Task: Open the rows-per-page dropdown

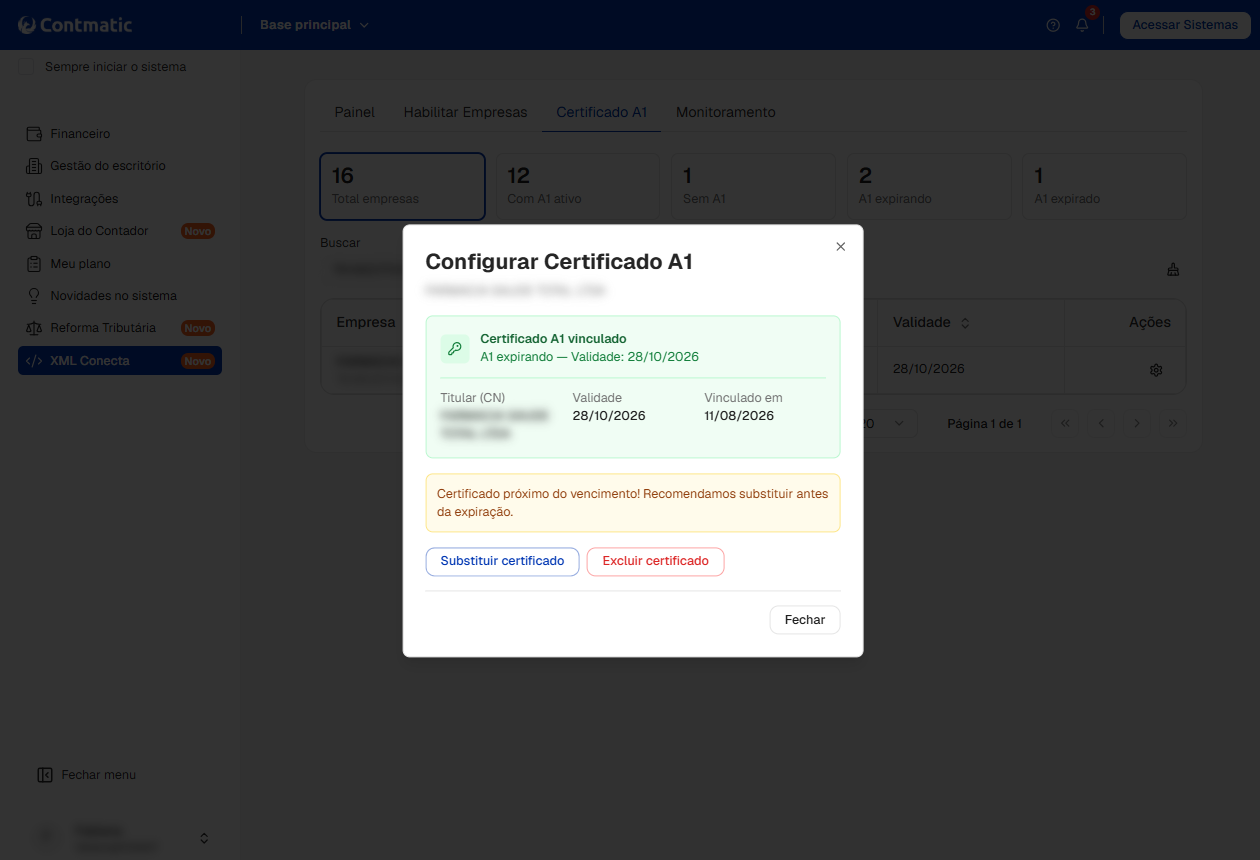Action: coord(889,424)
